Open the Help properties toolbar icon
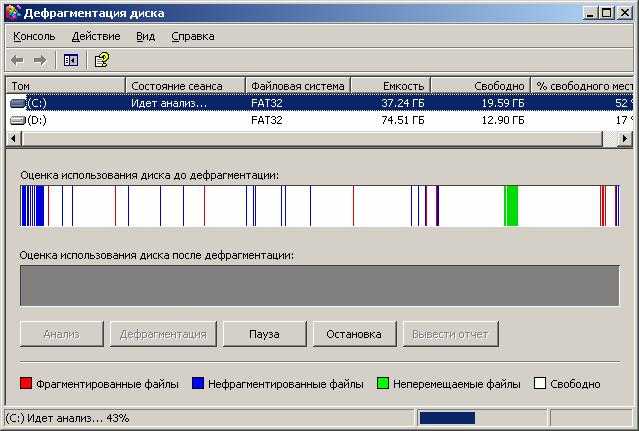This screenshot has height=431, width=639. click(x=101, y=60)
